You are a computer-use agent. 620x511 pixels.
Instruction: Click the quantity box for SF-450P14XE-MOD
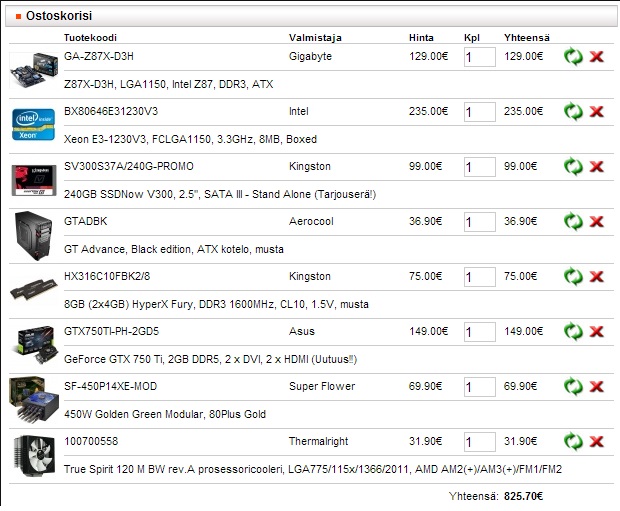480,387
